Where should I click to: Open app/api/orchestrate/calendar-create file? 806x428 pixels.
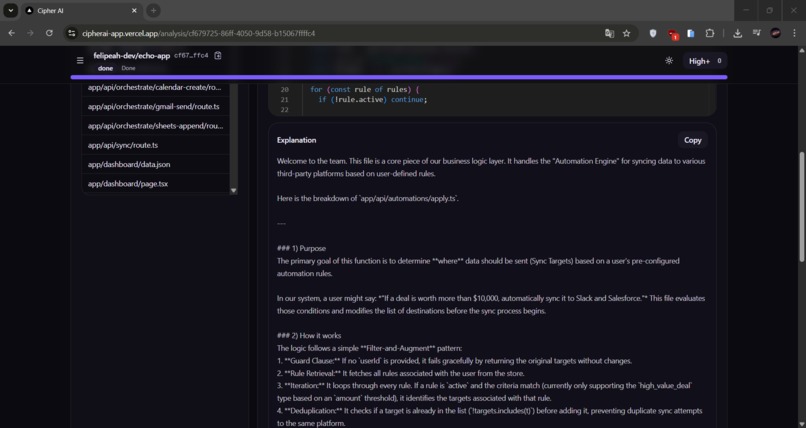click(155, 87)
